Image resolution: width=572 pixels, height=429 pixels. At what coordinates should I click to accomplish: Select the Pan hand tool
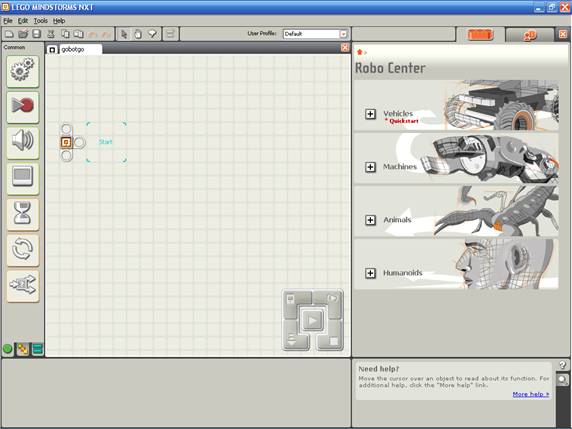coord(138,34)
